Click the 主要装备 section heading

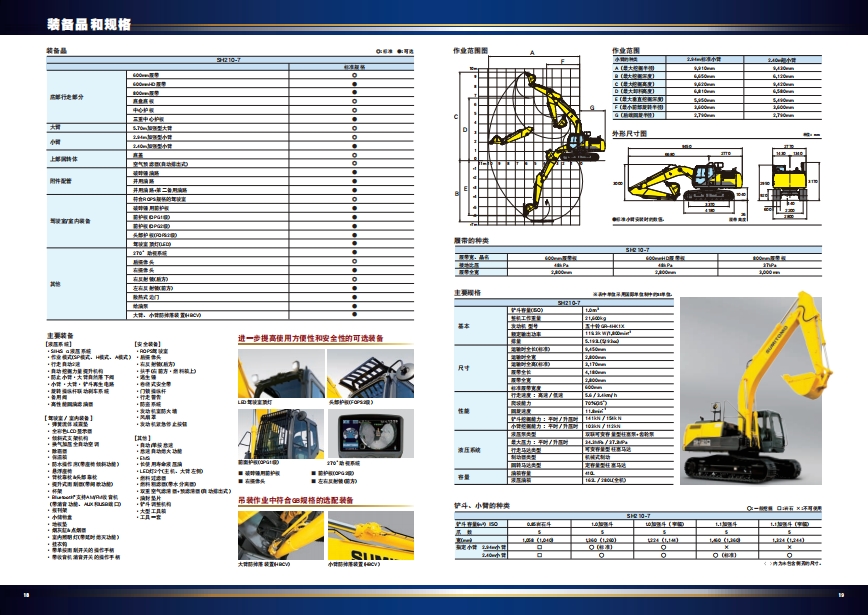60,335
